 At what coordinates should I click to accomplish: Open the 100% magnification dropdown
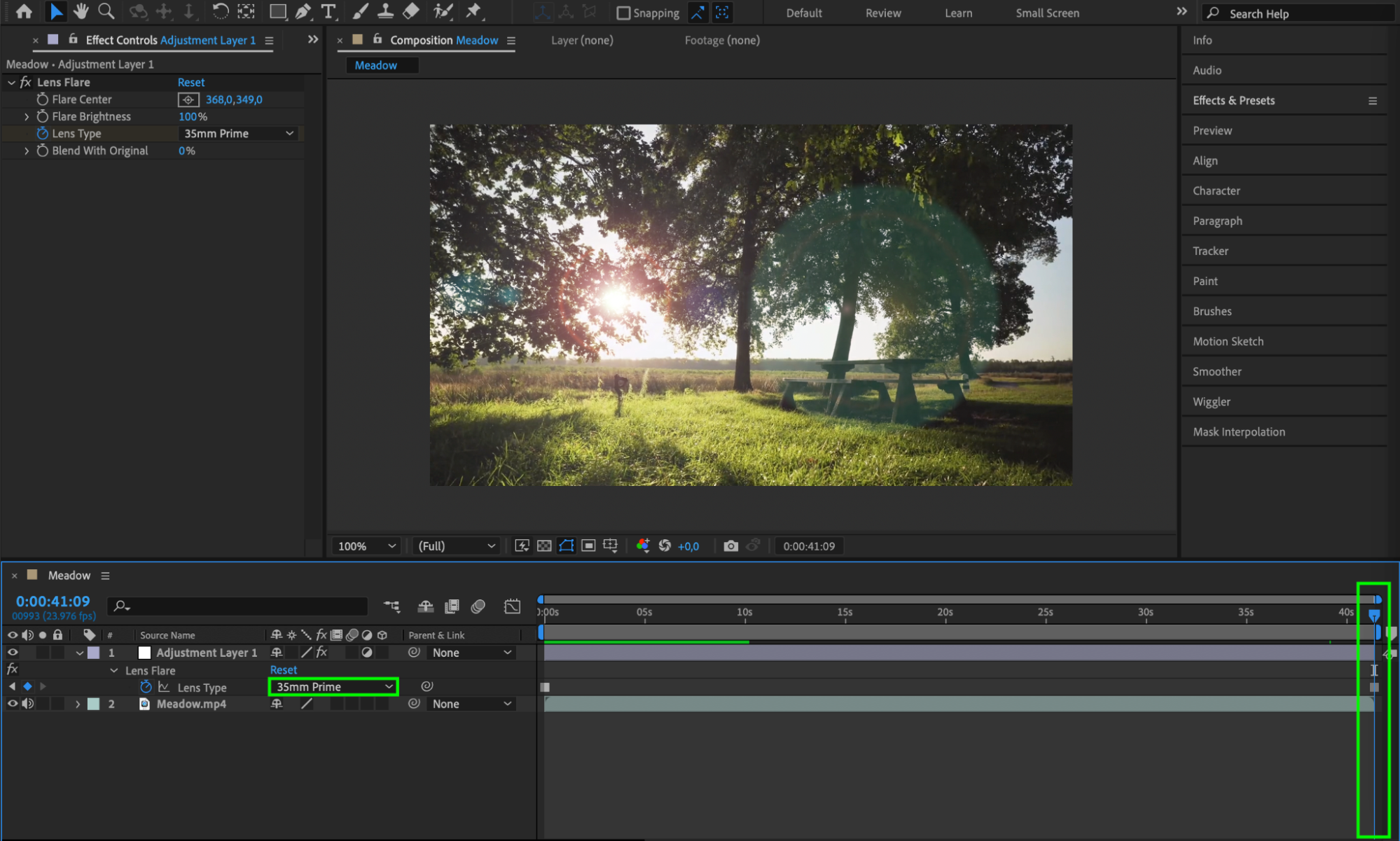(366, 545)
